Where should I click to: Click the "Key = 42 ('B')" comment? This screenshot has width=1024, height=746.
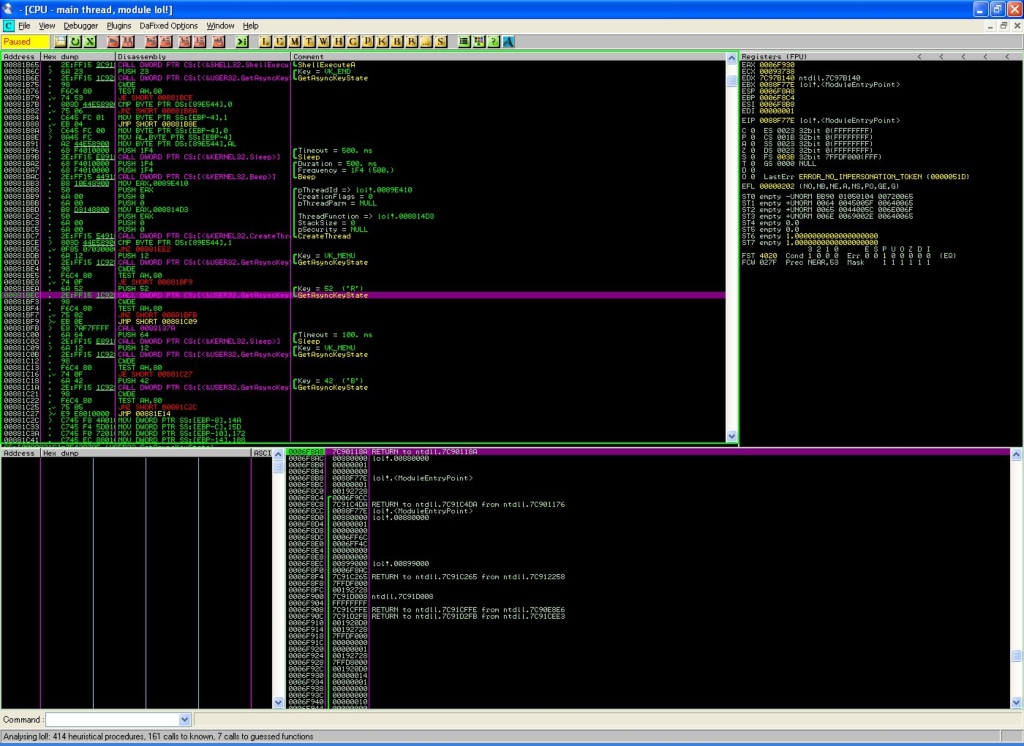coord(330,381)
